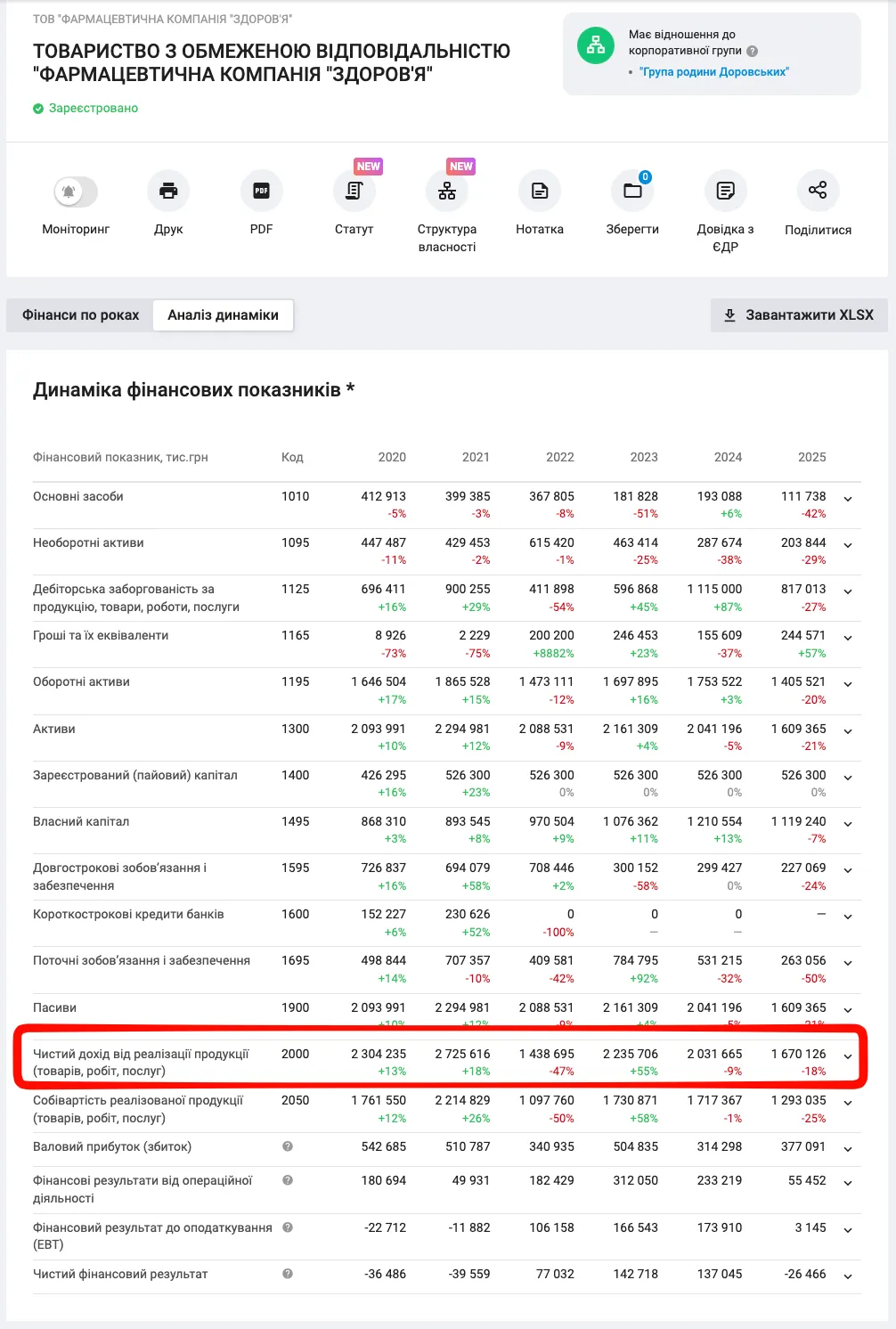Click code 2000 in Чистий дохід row

coord(296,1054)
